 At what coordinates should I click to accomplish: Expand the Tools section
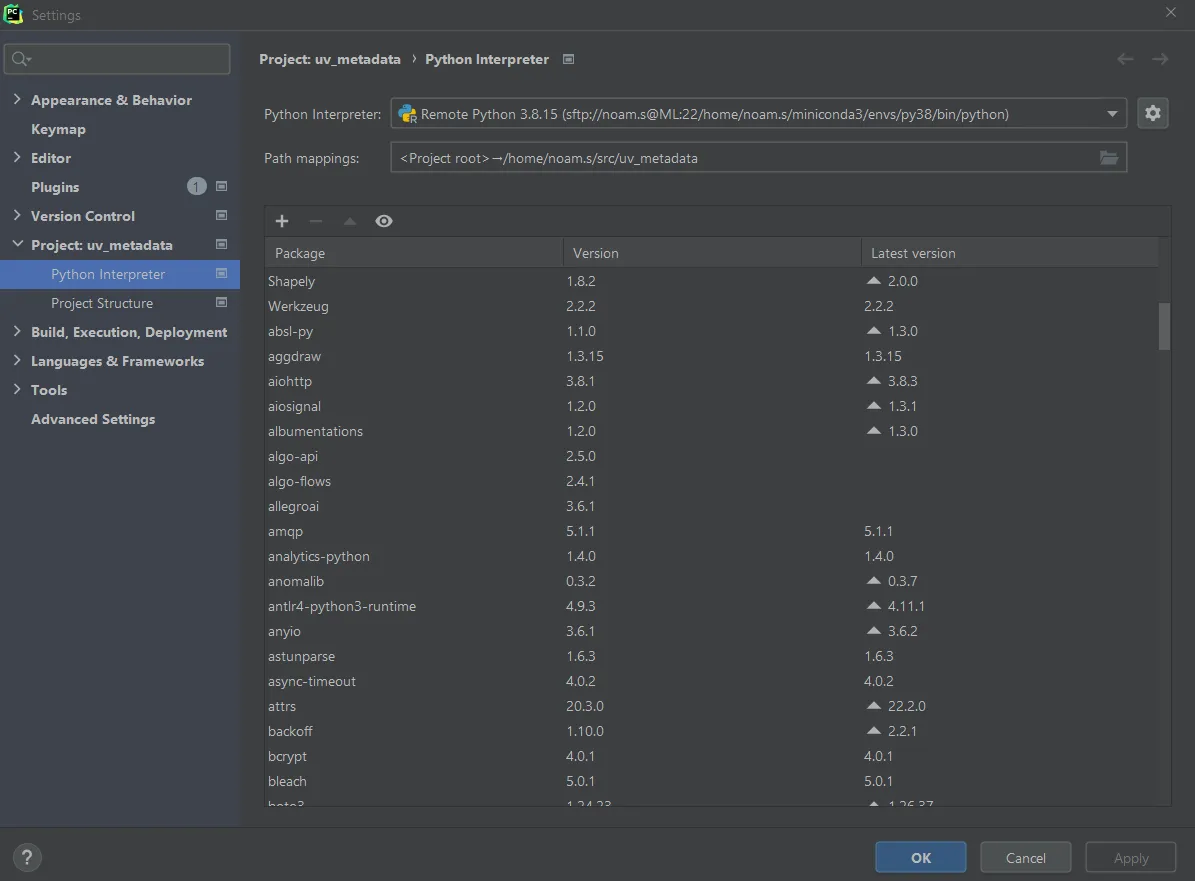pyautogui.click(x=17, y=389)
